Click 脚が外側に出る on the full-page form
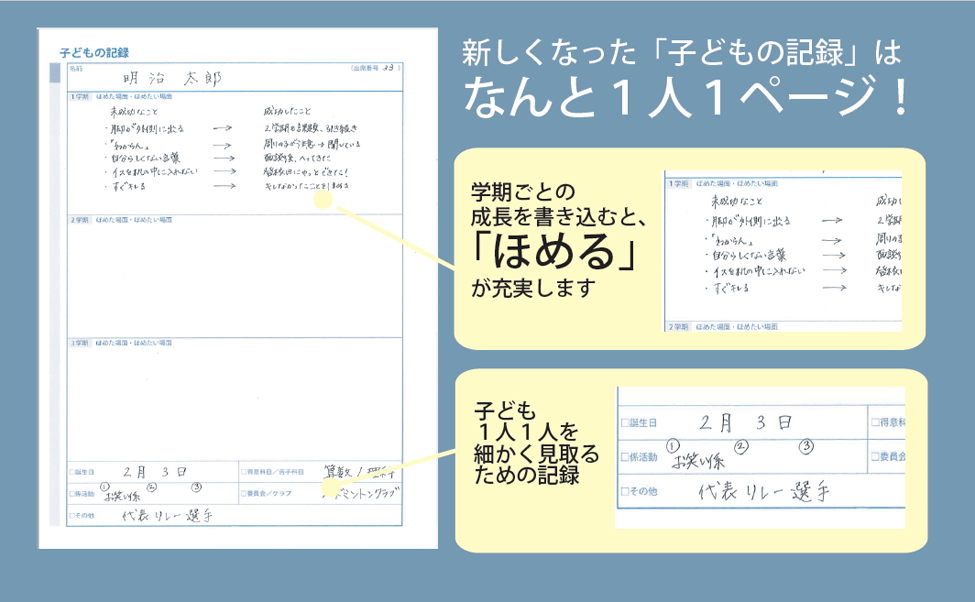This screenshot has width=975, height=602. [146, 129]
